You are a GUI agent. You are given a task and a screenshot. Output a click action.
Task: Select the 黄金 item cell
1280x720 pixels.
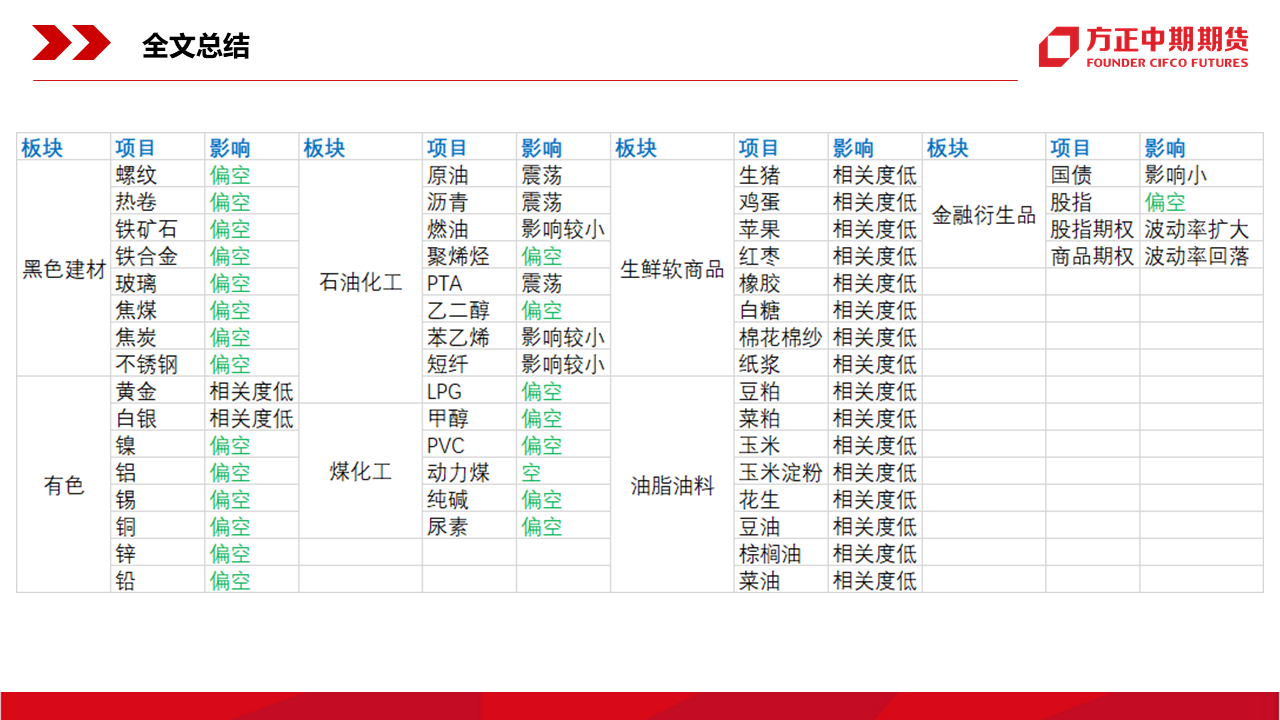click(158, 391)
